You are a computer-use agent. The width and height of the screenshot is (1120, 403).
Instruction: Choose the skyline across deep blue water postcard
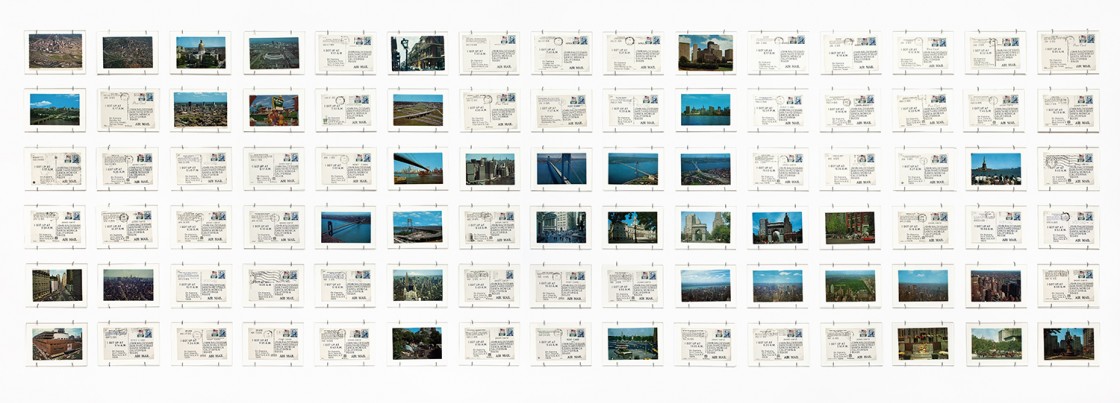pyautogui.click(x=706, y=110)
